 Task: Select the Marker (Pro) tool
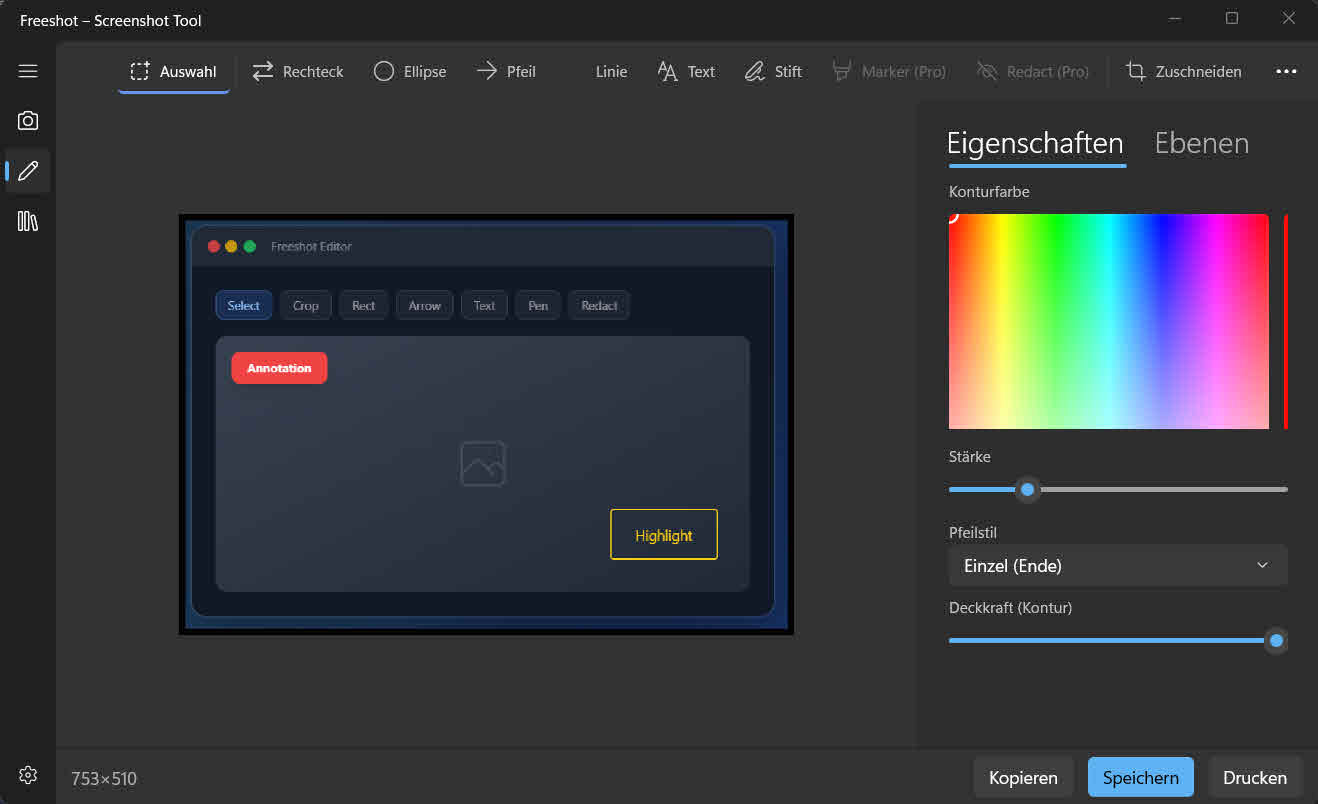(889, 71)
